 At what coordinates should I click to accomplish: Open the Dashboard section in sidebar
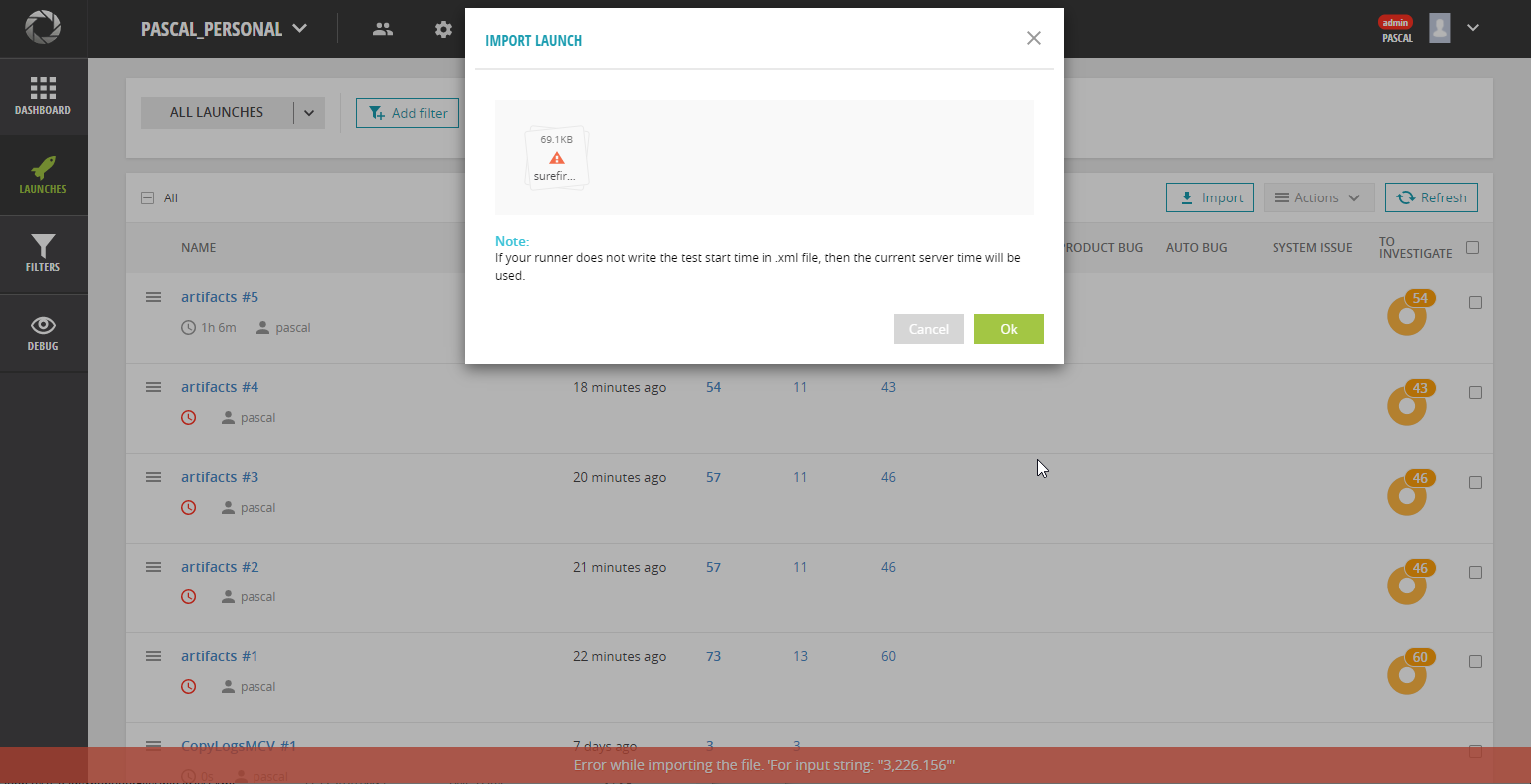click(43, 96)
